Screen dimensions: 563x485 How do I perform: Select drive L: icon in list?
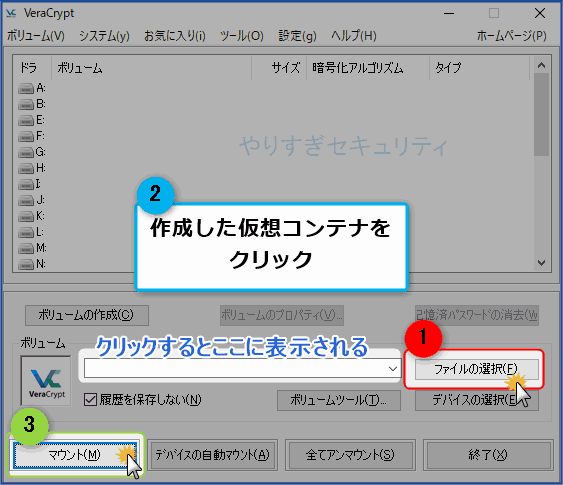[x=26, y=233]
